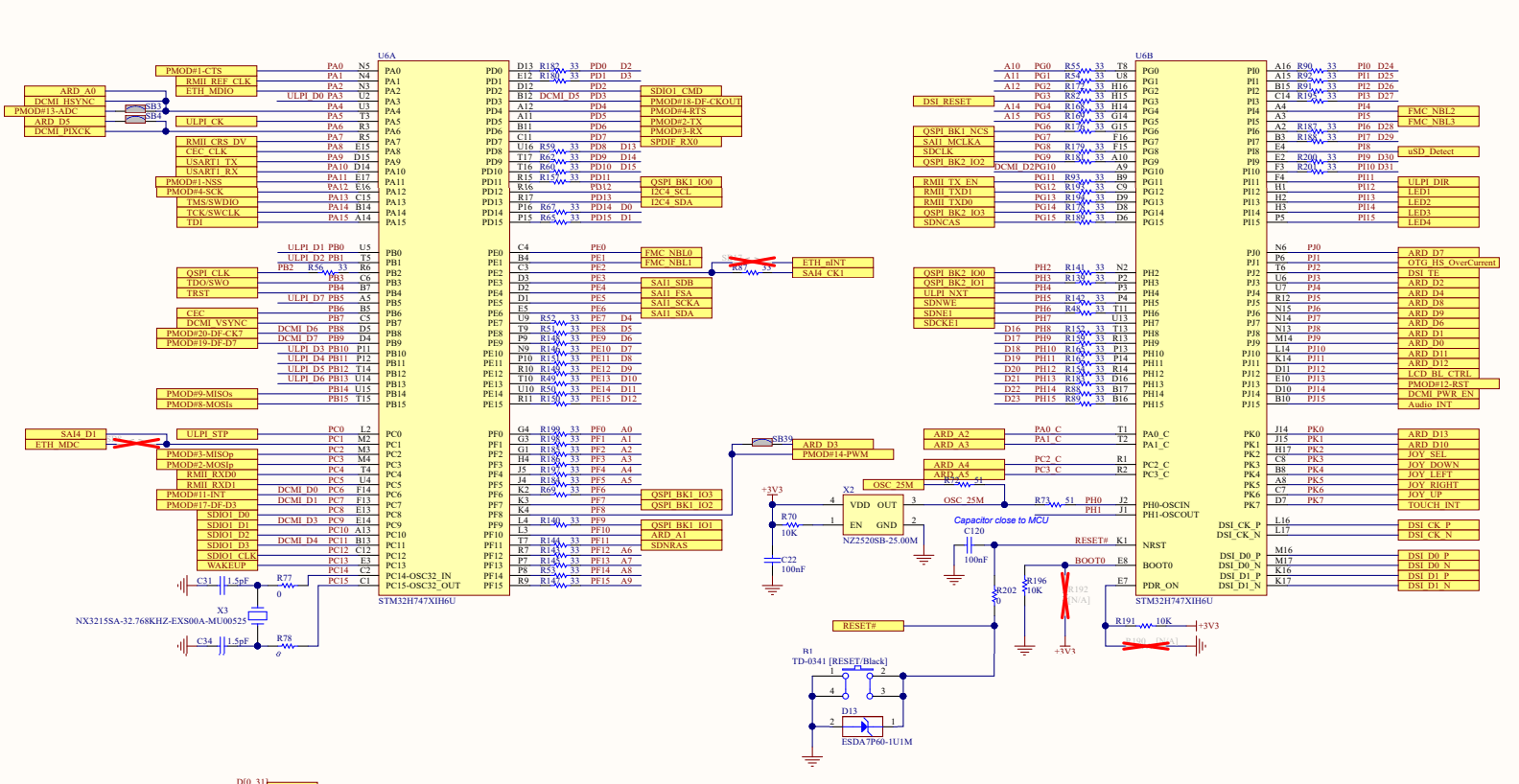The image size is (1519, 784).
Task: Click the USART1_TX net label
Action: pos(216,162)
